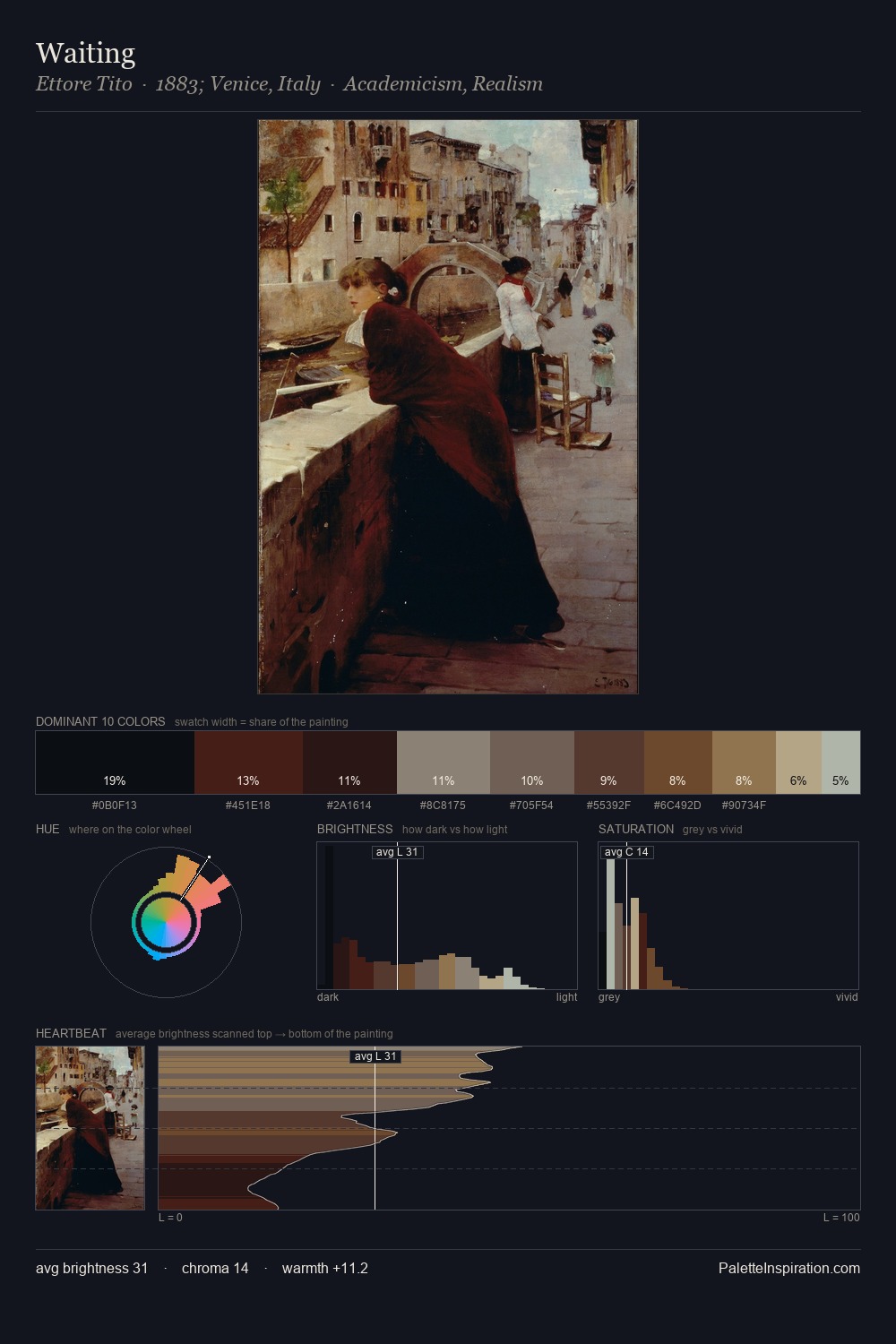This screenshot has width=896, height=1344.
Task: Select the 5% pale grey swatch
Action: 840,762
